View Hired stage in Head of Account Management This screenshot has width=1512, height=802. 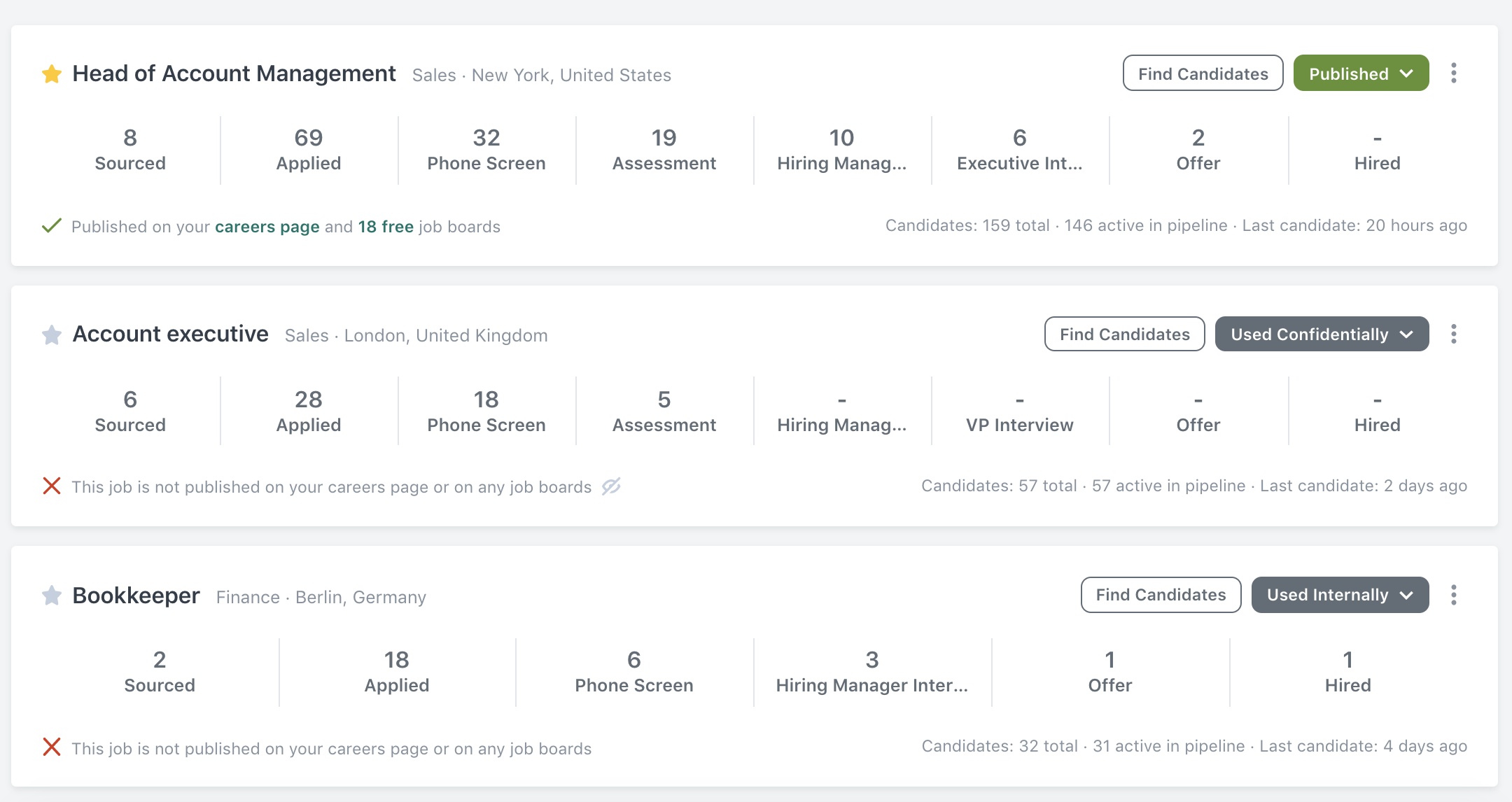click(x=1377, y=150)
